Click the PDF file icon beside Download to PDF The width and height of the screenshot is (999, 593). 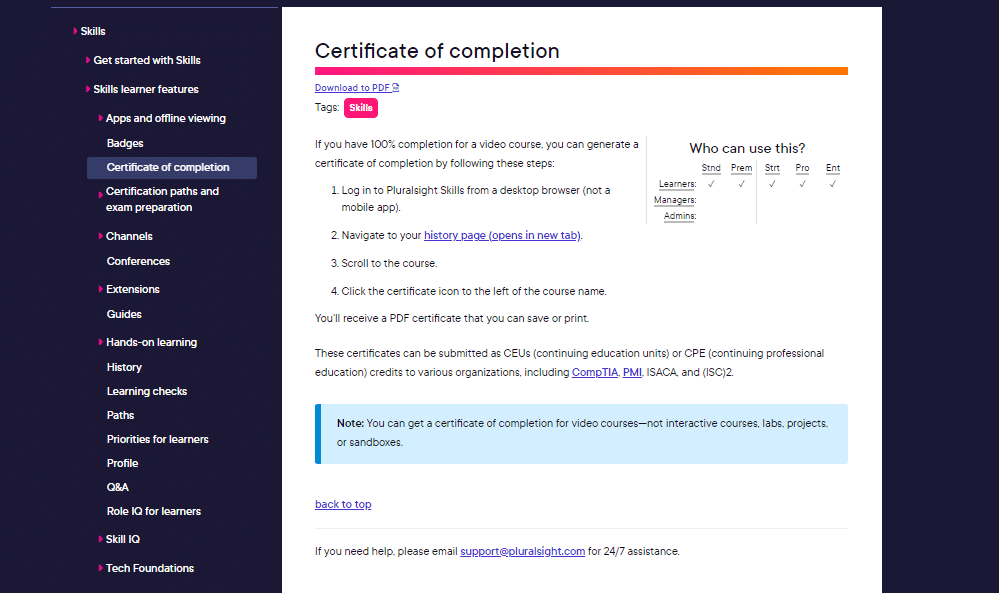396,88
